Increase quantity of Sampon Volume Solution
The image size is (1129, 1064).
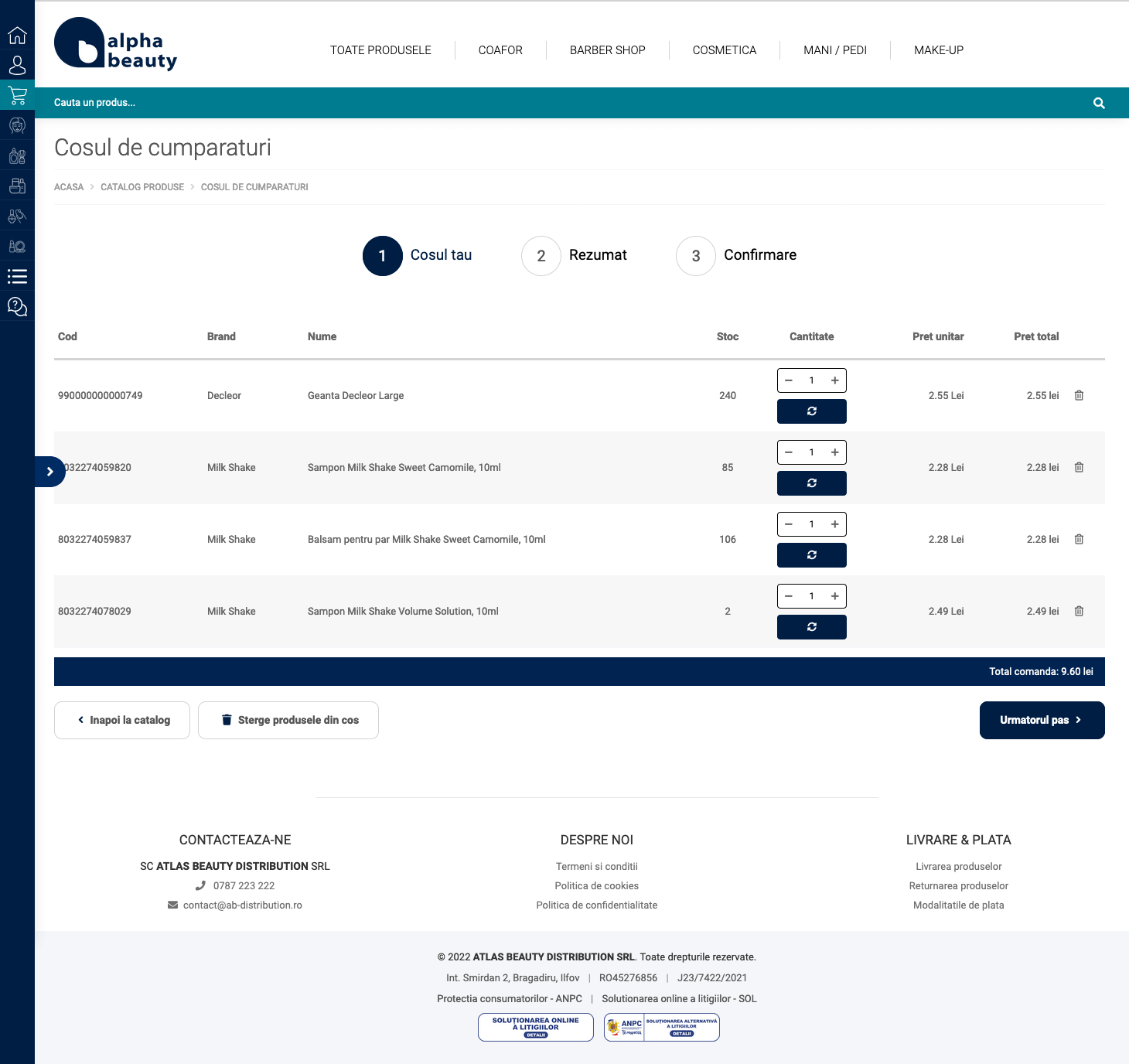(835, 596)
